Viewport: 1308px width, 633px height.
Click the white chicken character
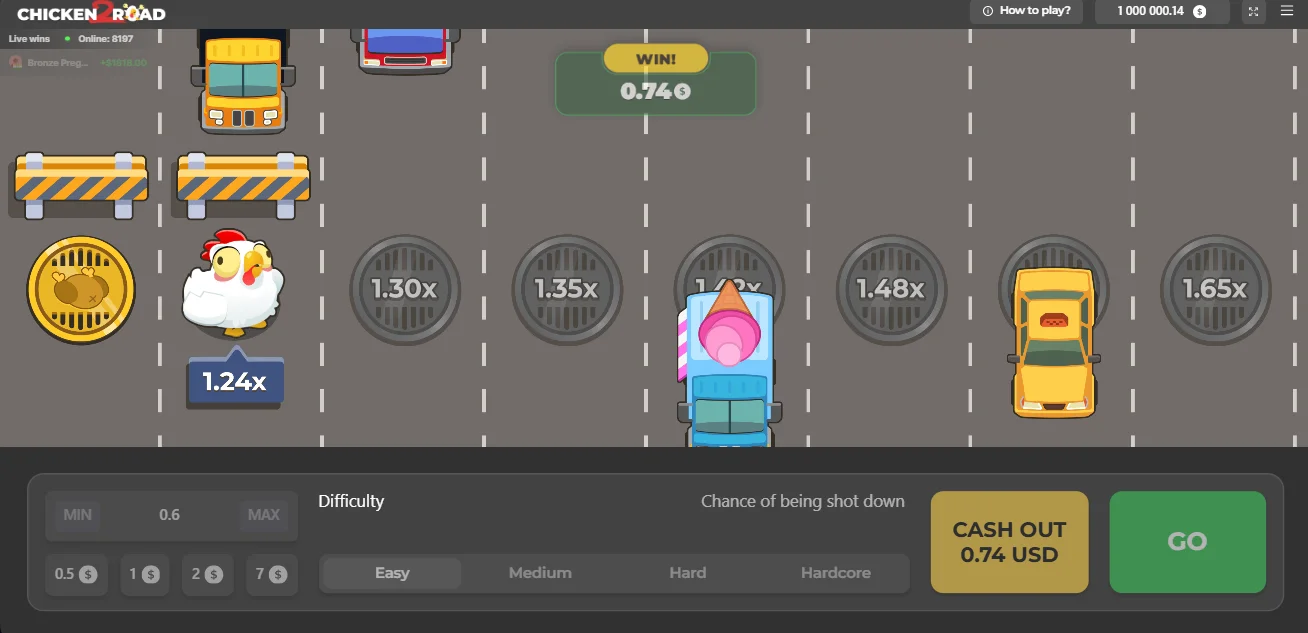coord(233,283)
